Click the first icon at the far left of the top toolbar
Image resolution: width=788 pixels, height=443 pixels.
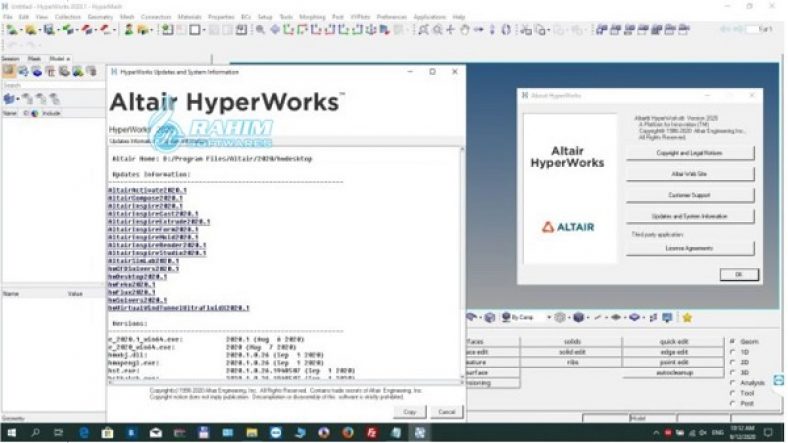(10, 30)
